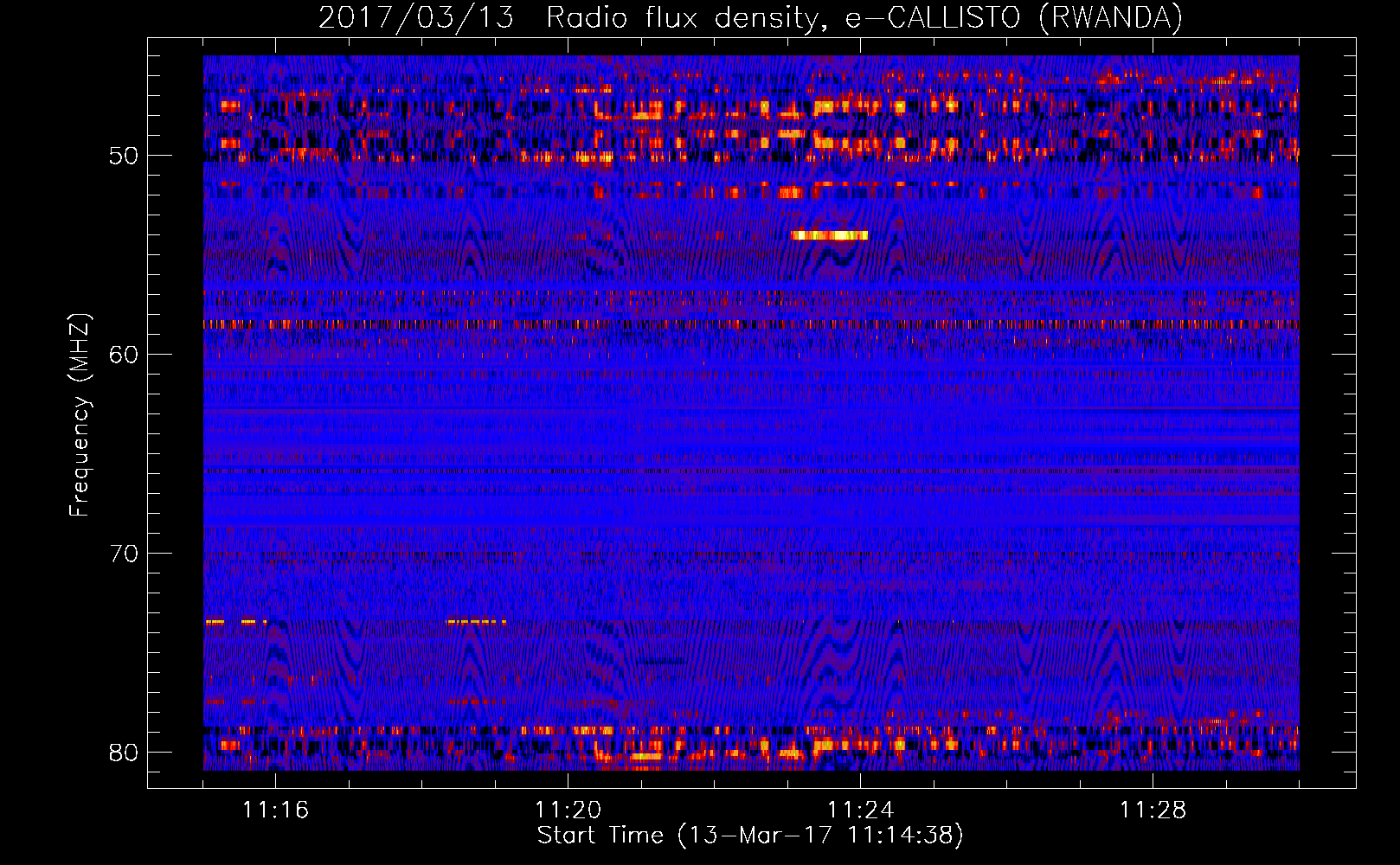Click the 'Frequency (MHZ)' axis label

click(x=80, y=414)
